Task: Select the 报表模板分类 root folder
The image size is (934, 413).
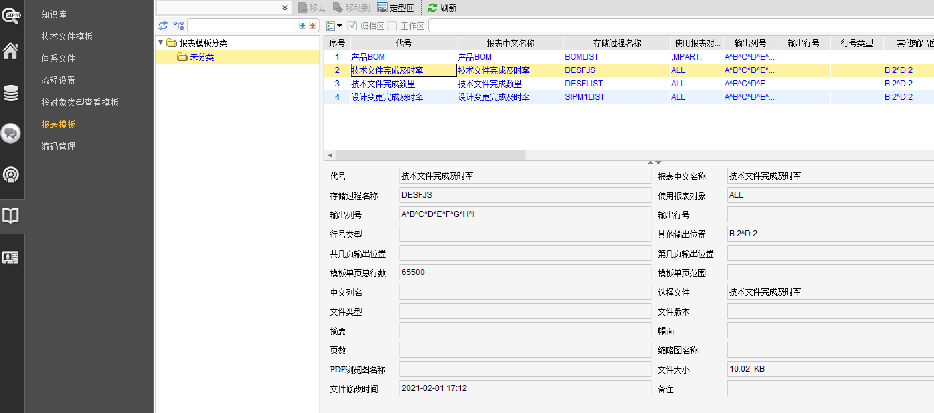Action: click(x=203, y=43)
